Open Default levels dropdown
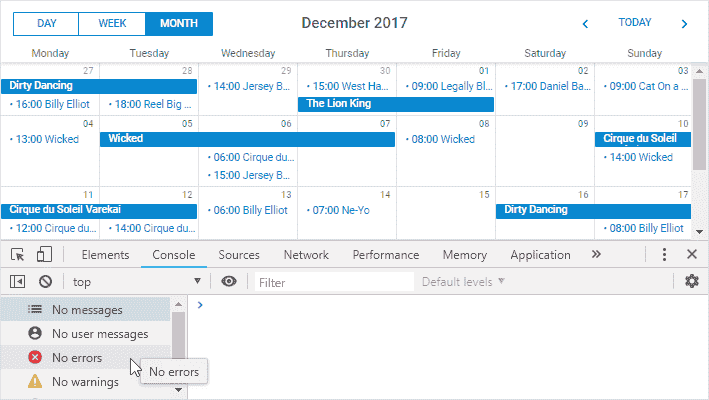Viewport: 709px width, 400px height. [463, 282]
